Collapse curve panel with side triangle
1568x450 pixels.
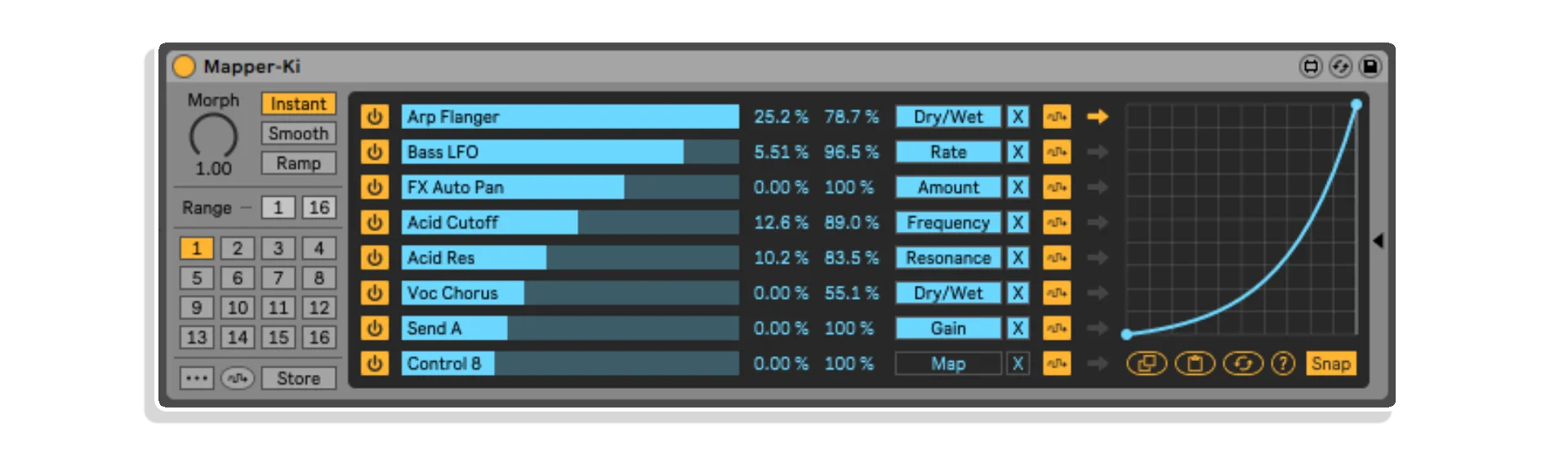tap(1379, 241)
